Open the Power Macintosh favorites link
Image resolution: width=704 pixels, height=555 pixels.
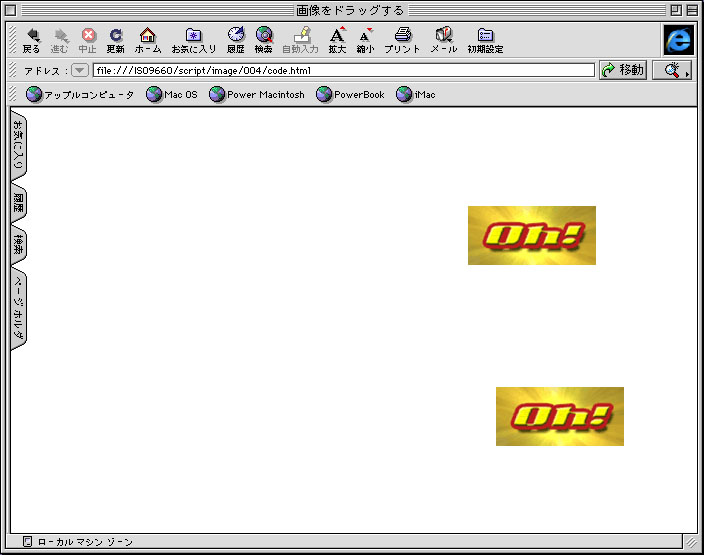click(257, 95)
